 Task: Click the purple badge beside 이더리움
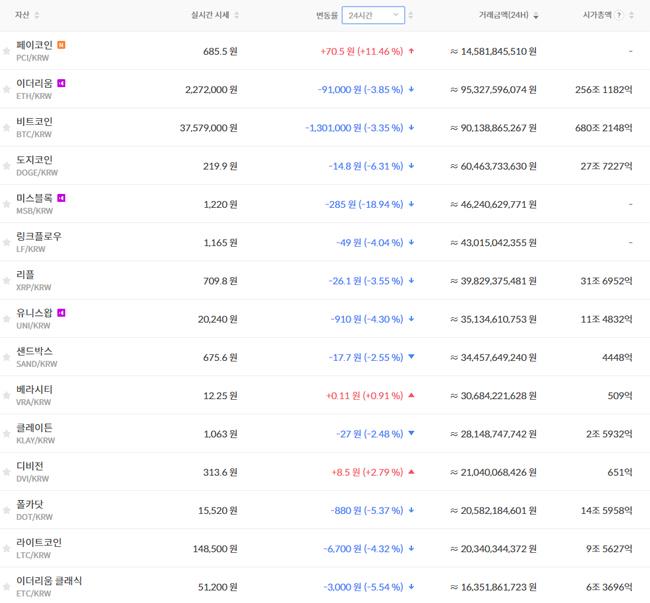62,83
